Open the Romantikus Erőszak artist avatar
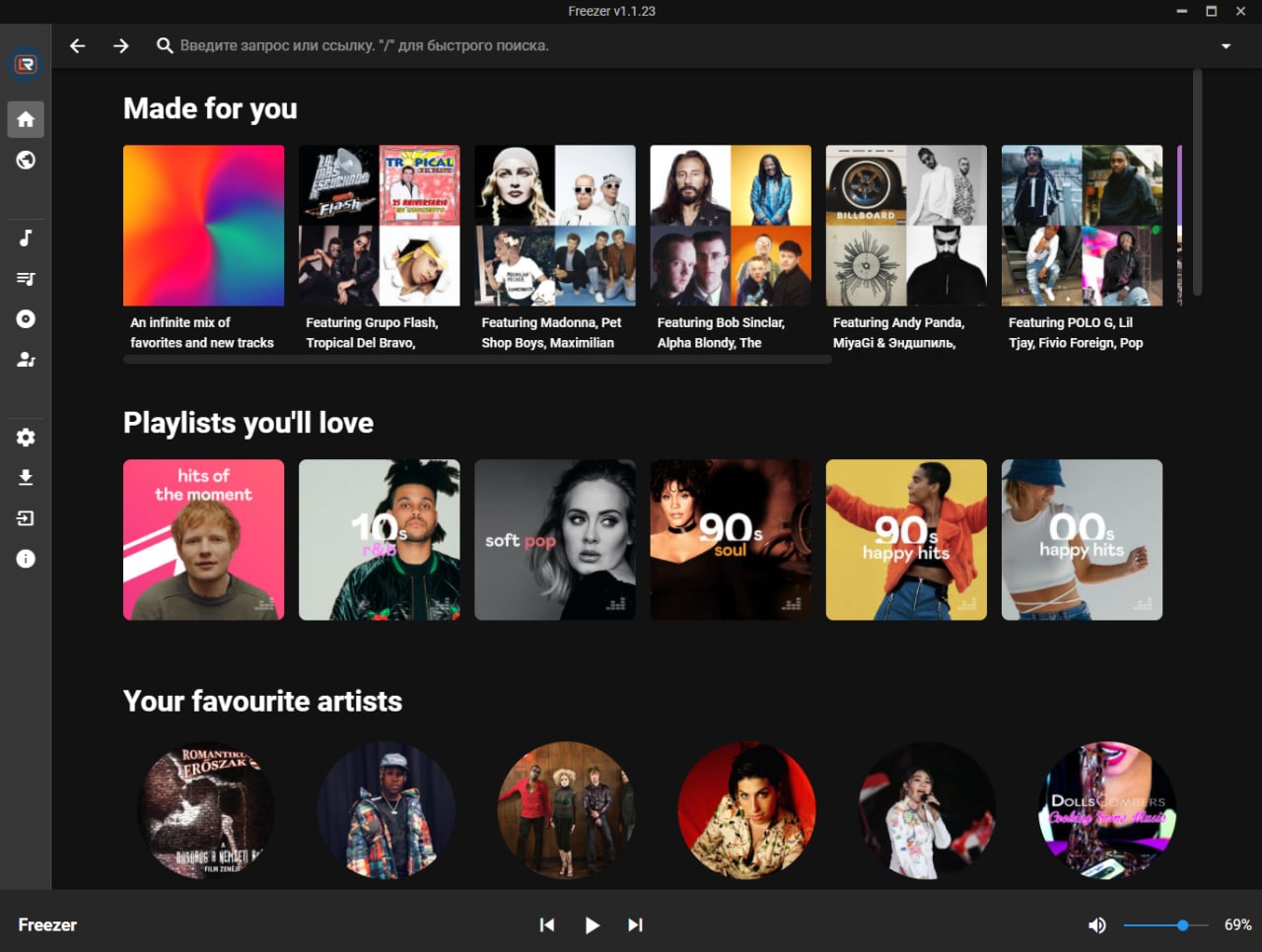 point(206,810)
